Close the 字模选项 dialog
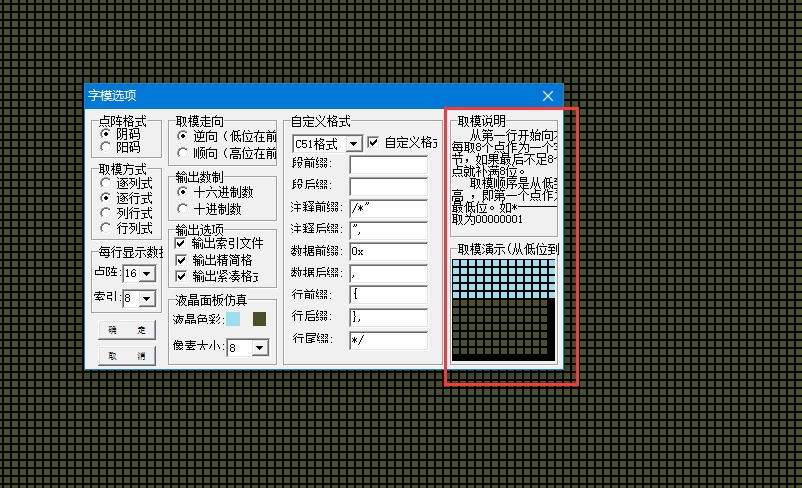Screen dimensions: 802x488 coord(548,96)
